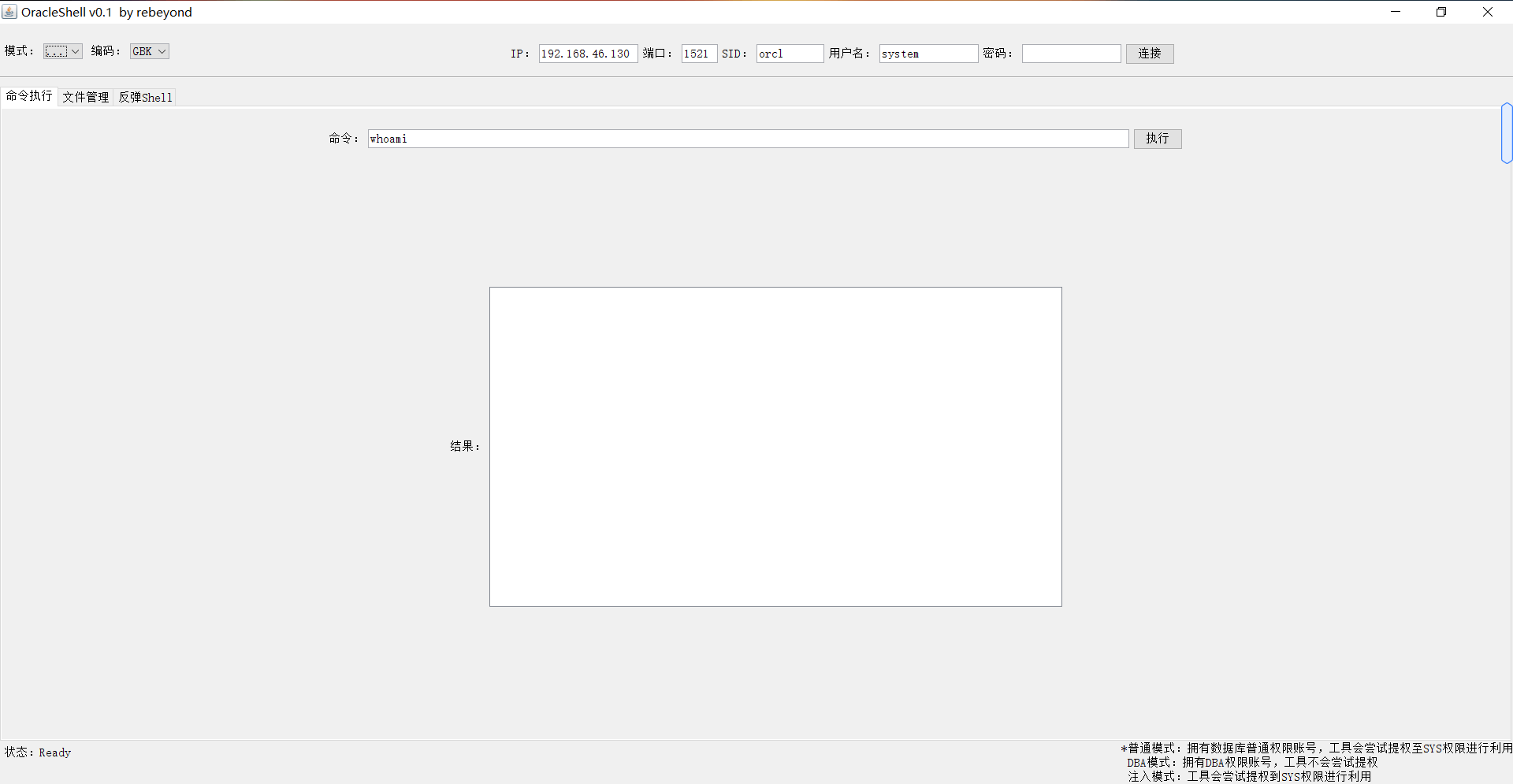The width and height of the screenshot is (1513, 784).
Task: Click the username field with system
Action: click(x=928, y=54)
